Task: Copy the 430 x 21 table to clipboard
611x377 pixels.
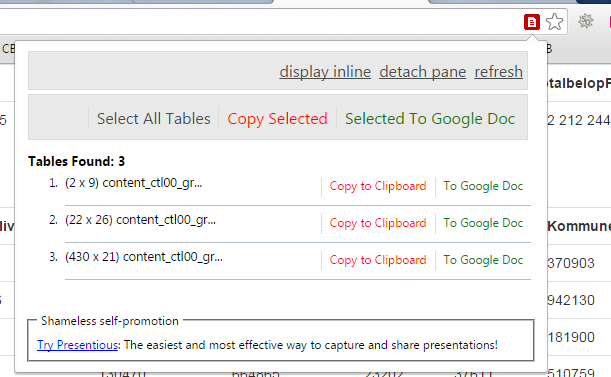Action: (x=378, y=260)
